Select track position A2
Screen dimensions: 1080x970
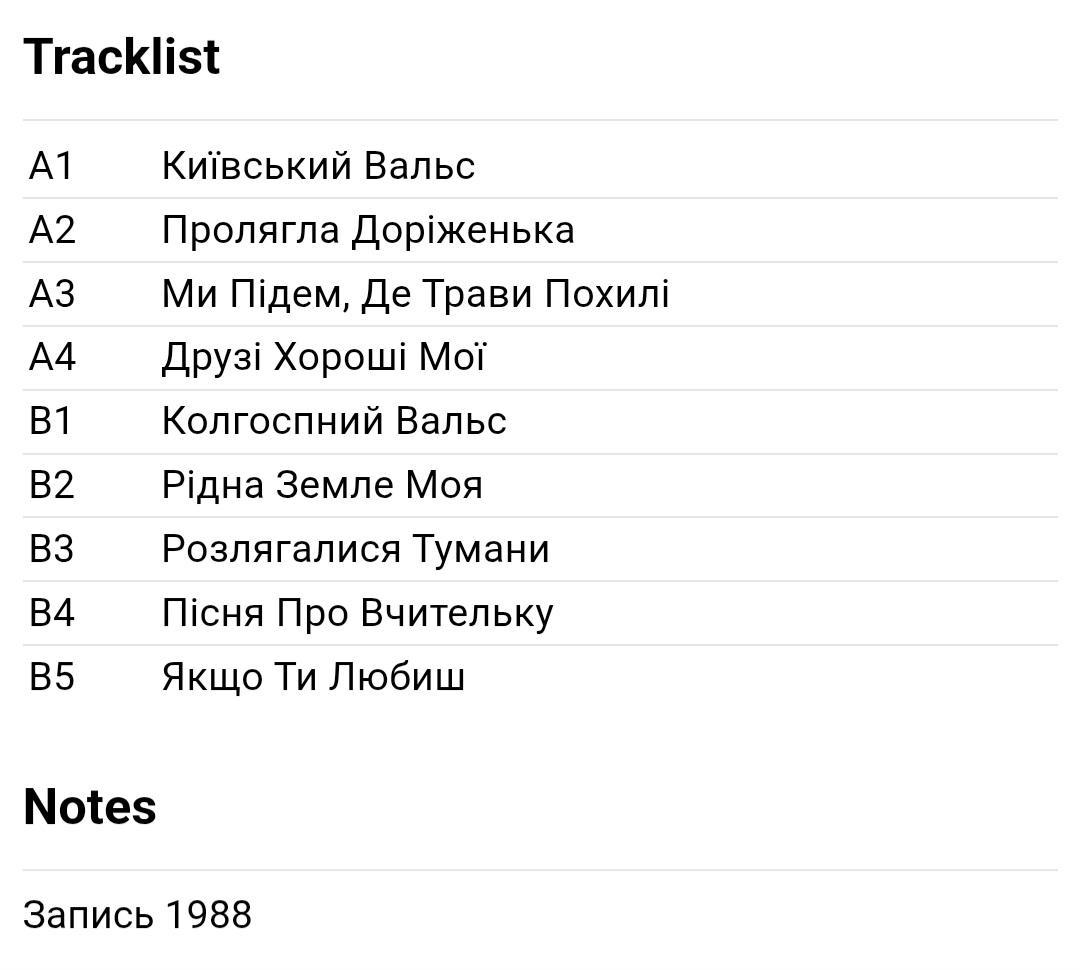52,230
